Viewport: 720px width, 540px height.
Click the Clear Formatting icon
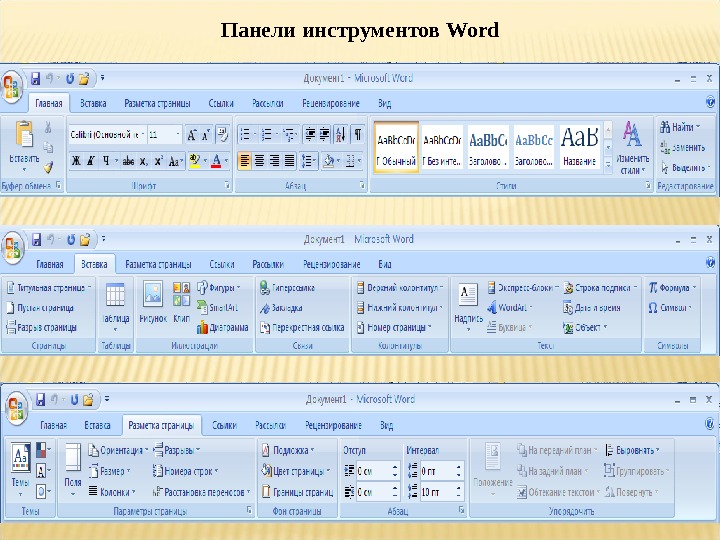[222, 135]
